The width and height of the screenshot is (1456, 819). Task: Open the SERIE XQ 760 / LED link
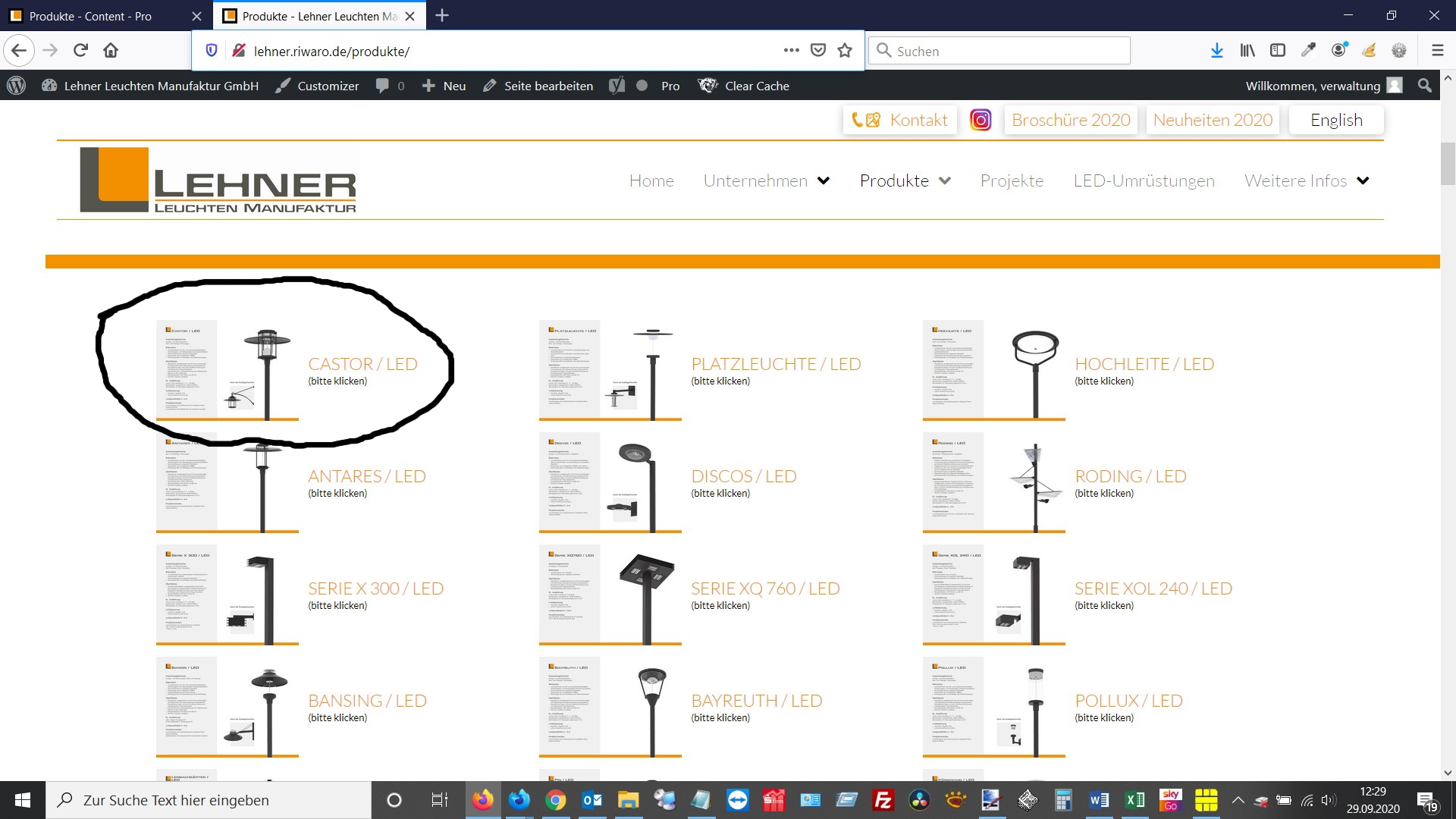(x=765, y=588)
